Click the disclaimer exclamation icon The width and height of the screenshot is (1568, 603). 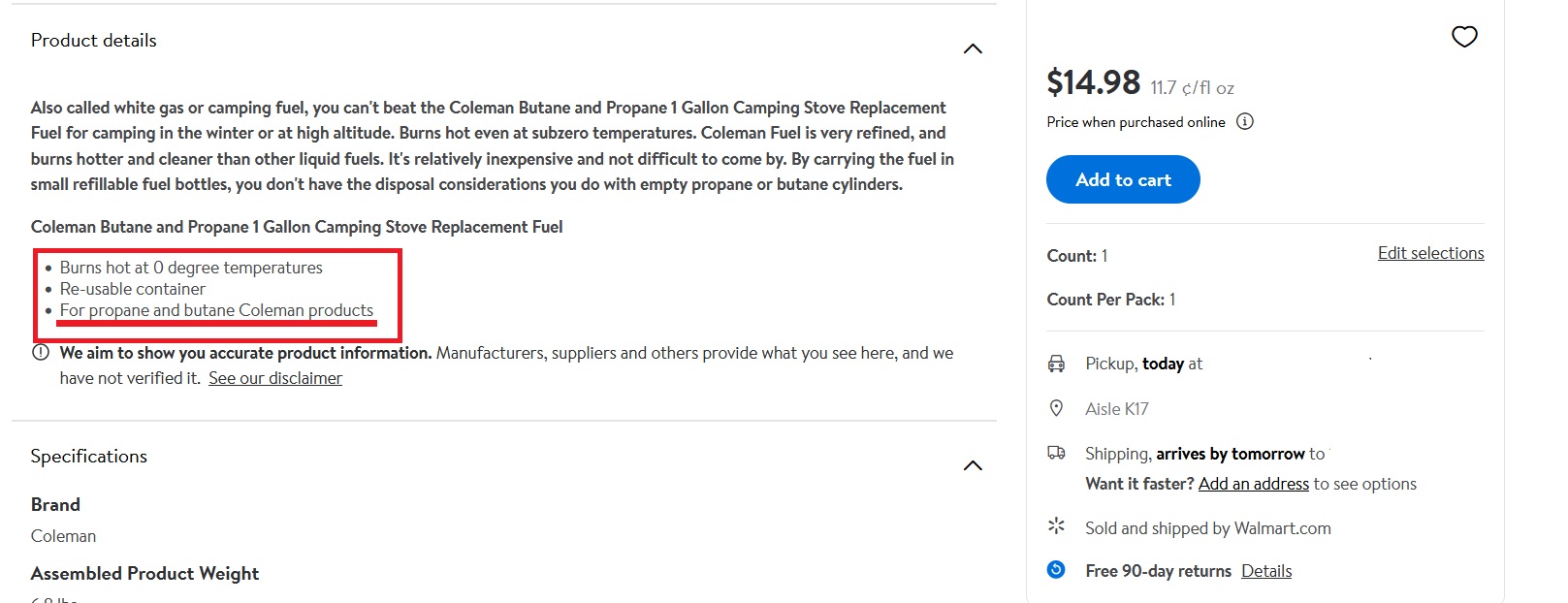tap(41, 353)
